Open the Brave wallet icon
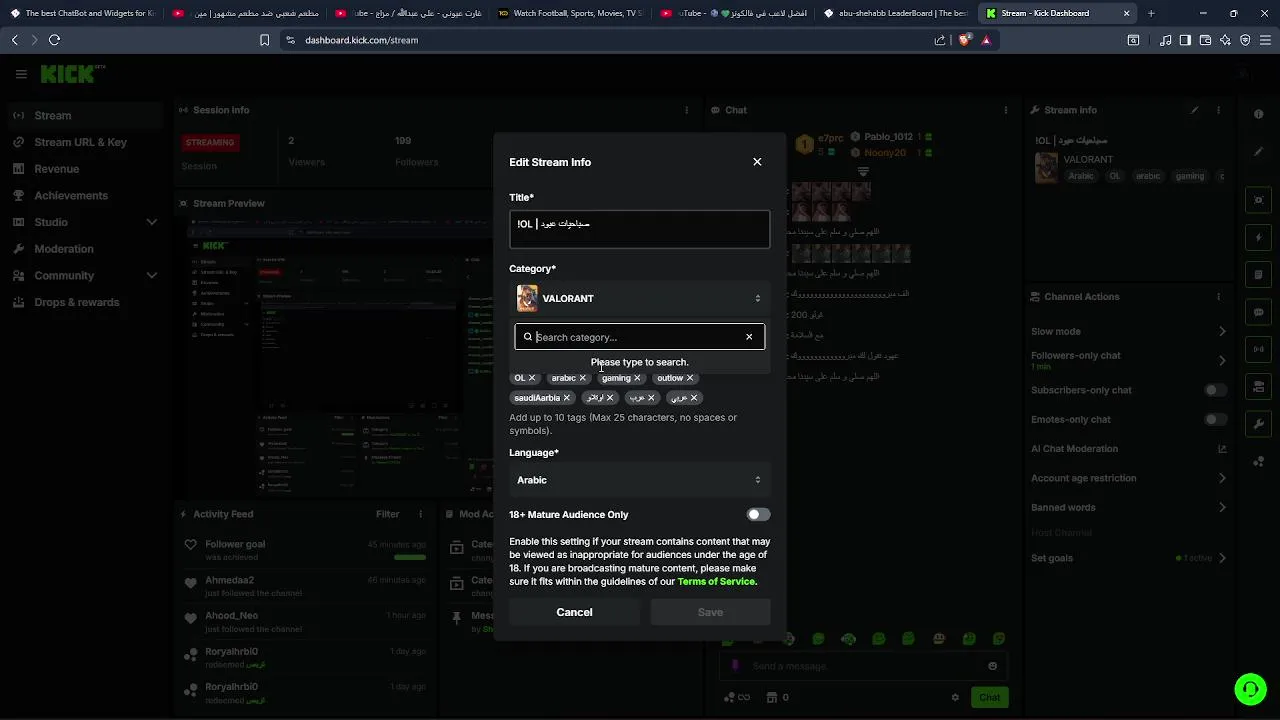 (1205, 40)
